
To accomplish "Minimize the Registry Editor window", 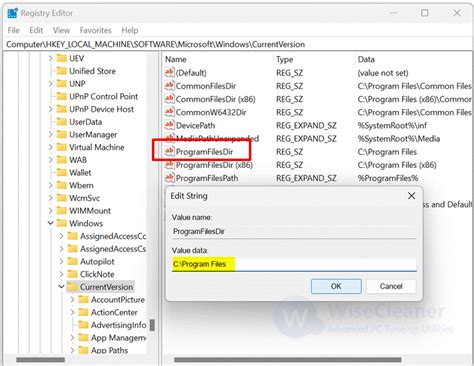I will click(x=394, y=13).
